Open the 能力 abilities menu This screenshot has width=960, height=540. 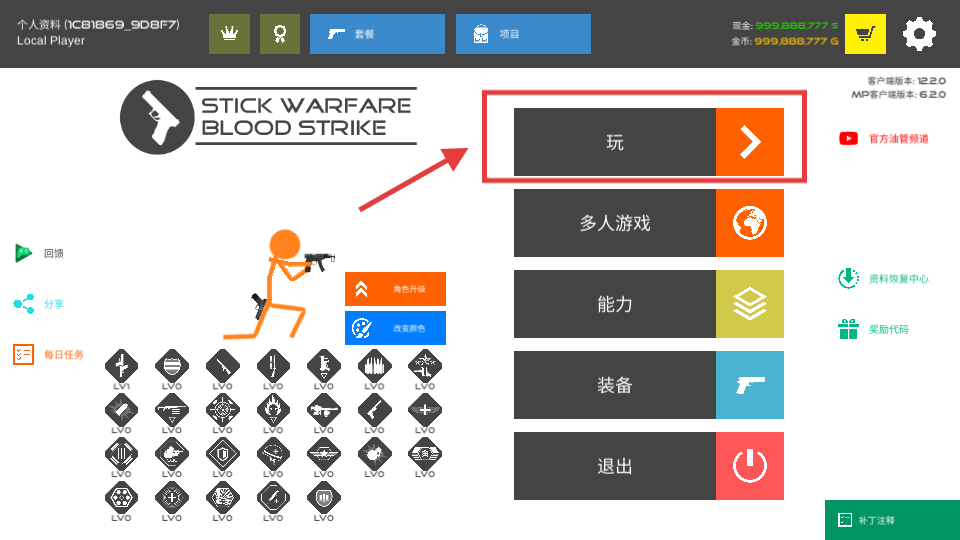(x=648, y=304)
